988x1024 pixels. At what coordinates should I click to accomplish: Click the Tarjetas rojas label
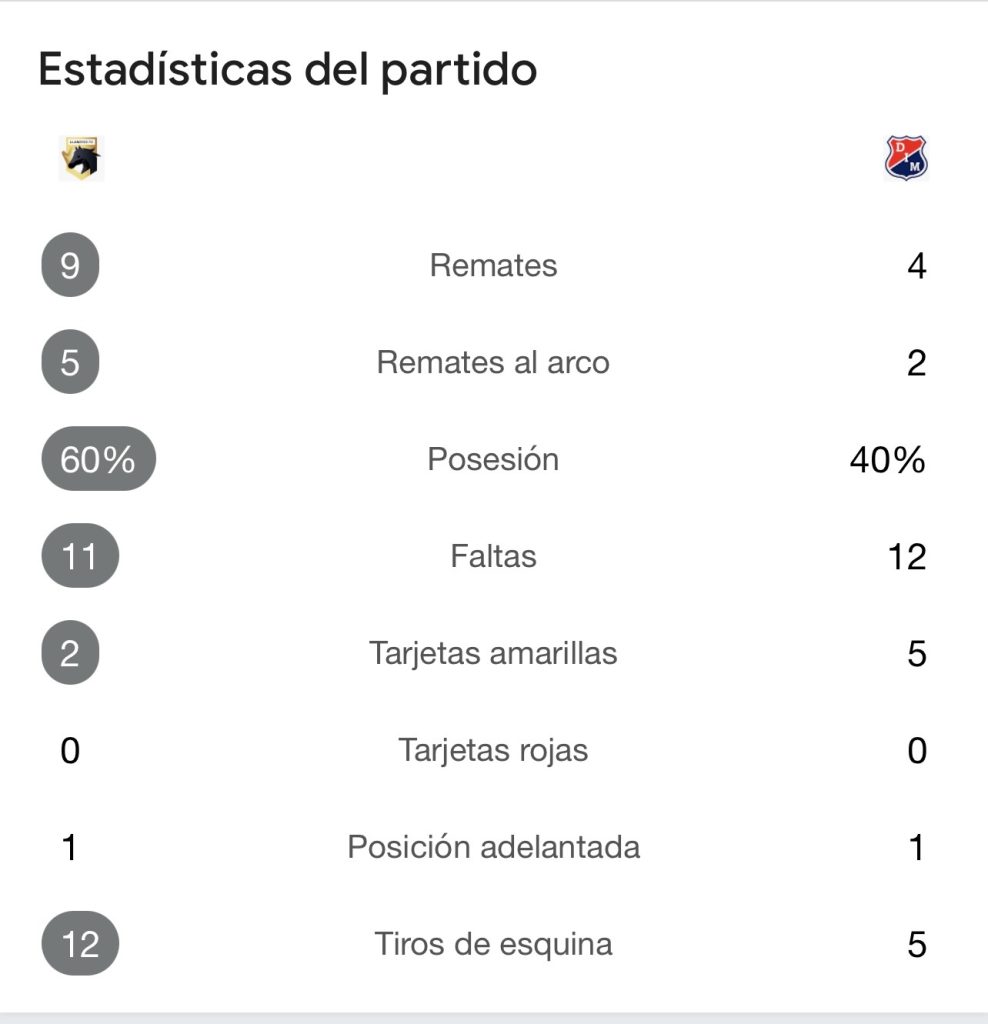coord(493,750)
